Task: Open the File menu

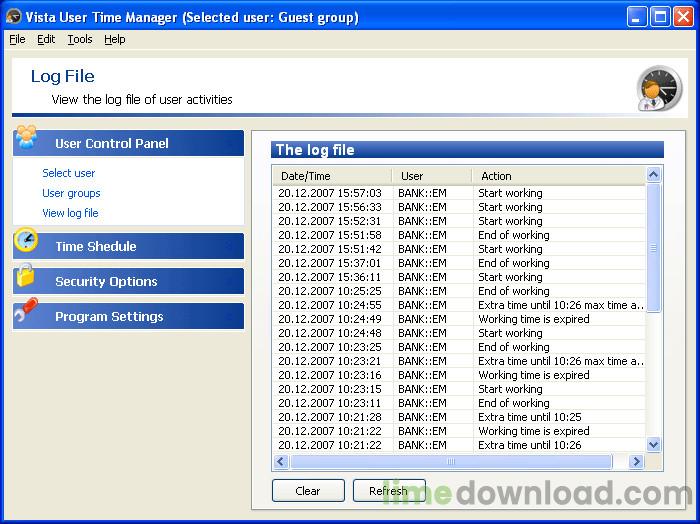Action: click(x=17, y=39)
